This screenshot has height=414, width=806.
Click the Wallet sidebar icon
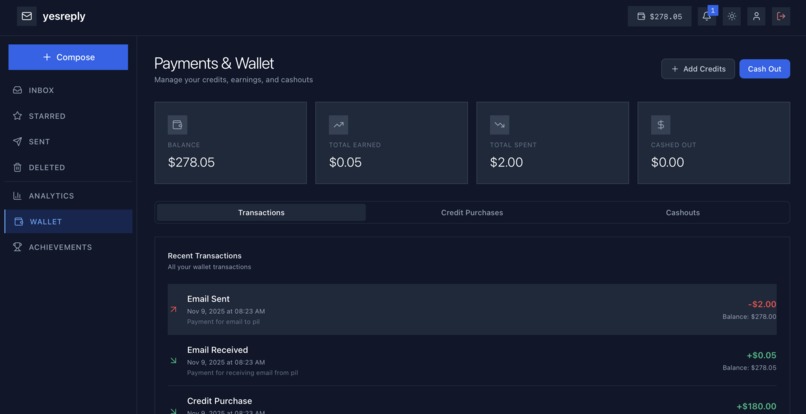click(x=19, y=222)
